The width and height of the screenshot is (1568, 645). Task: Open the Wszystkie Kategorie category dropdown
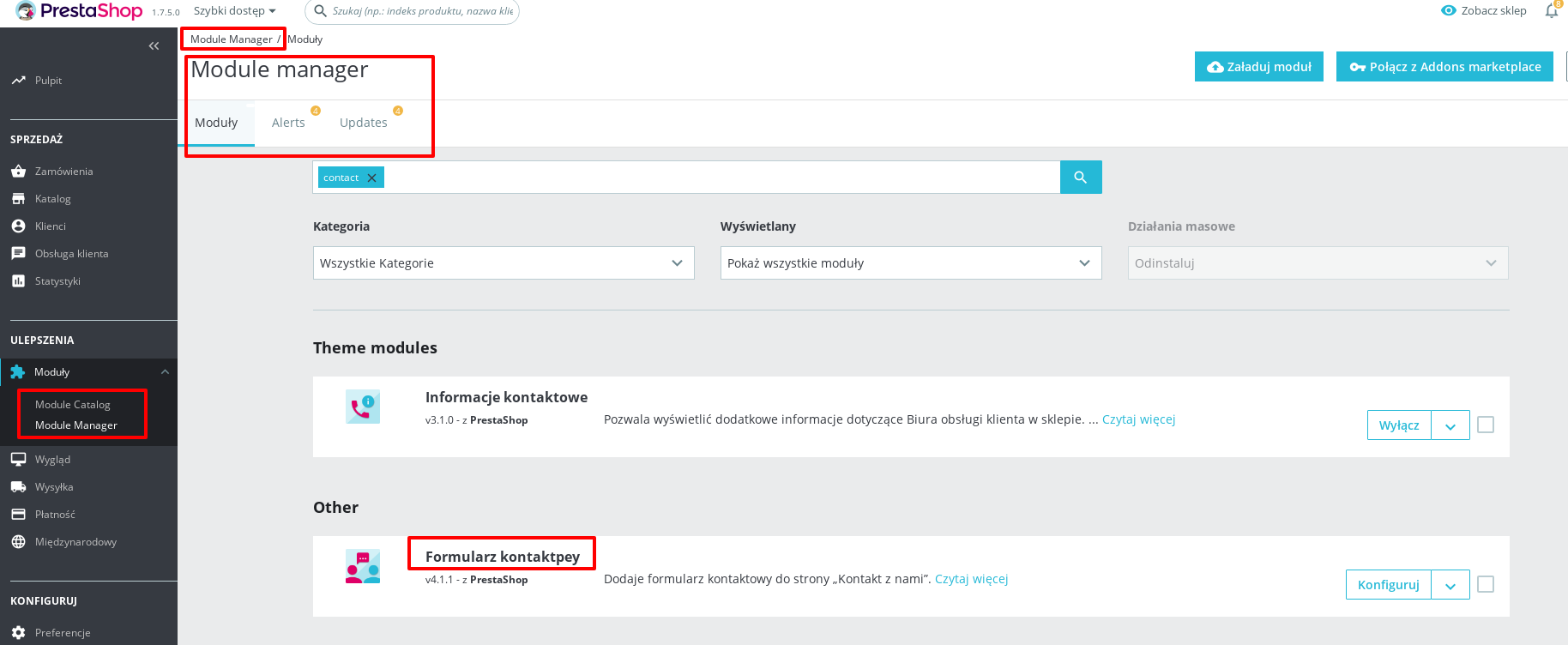pyautogui.click(x=504, y=263)
